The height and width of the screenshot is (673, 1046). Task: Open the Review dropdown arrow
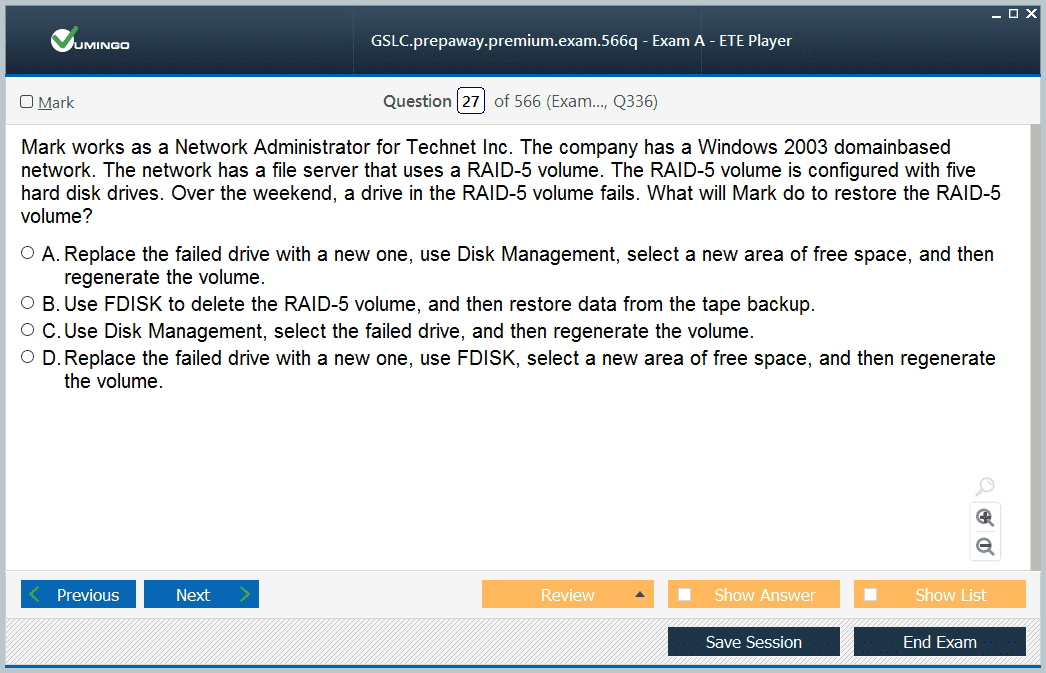pyautogui.click(x=640, y=594)
